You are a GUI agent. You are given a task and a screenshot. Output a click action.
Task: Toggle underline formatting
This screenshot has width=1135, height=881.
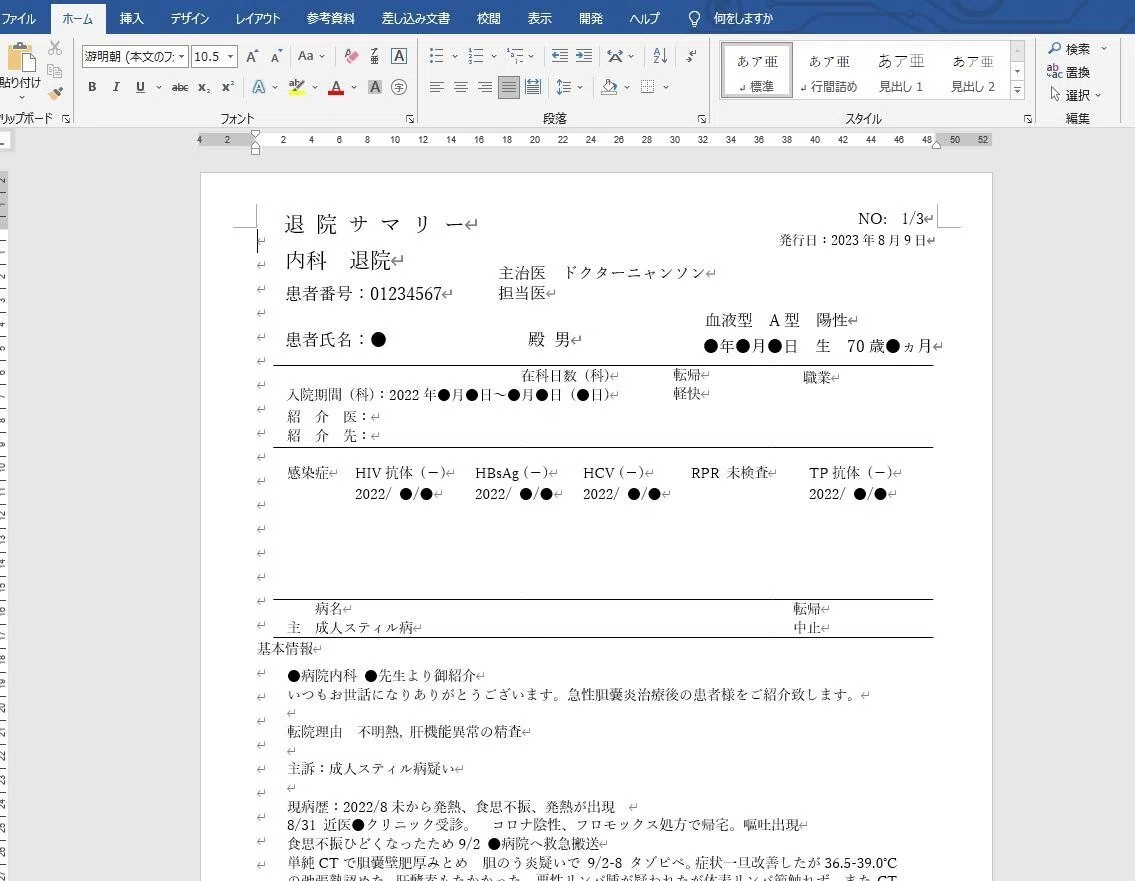pyautogui.click(x=140, y=88)
